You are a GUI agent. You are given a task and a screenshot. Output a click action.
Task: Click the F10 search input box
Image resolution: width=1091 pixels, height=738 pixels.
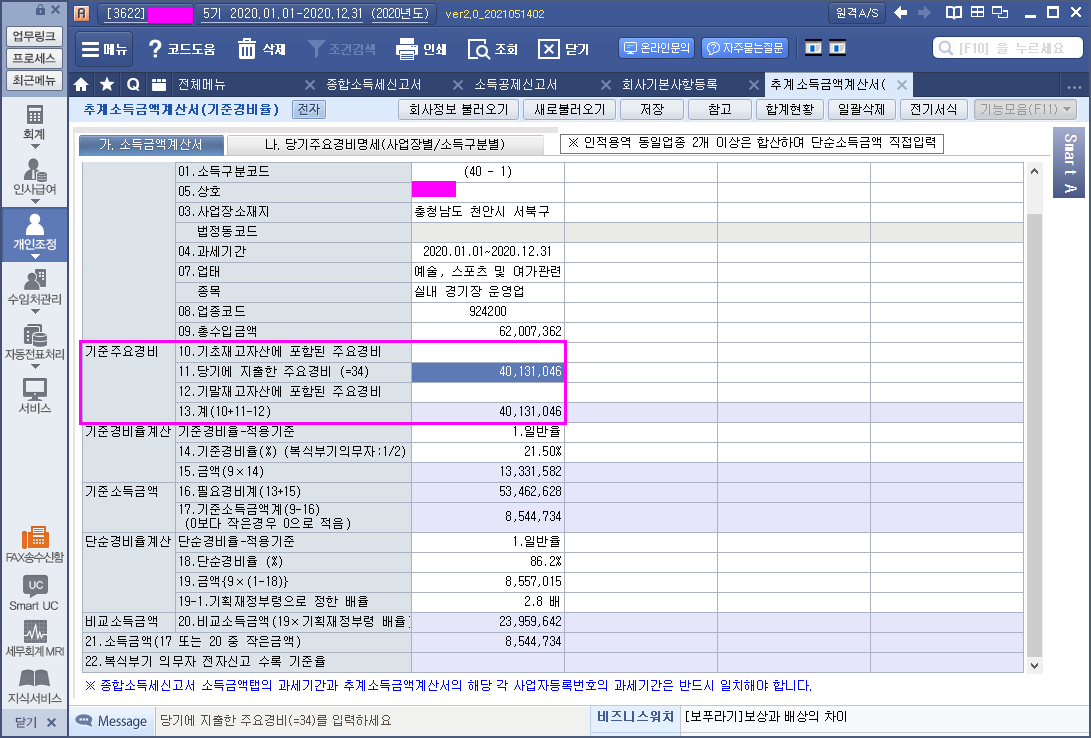coord(1005,48)
